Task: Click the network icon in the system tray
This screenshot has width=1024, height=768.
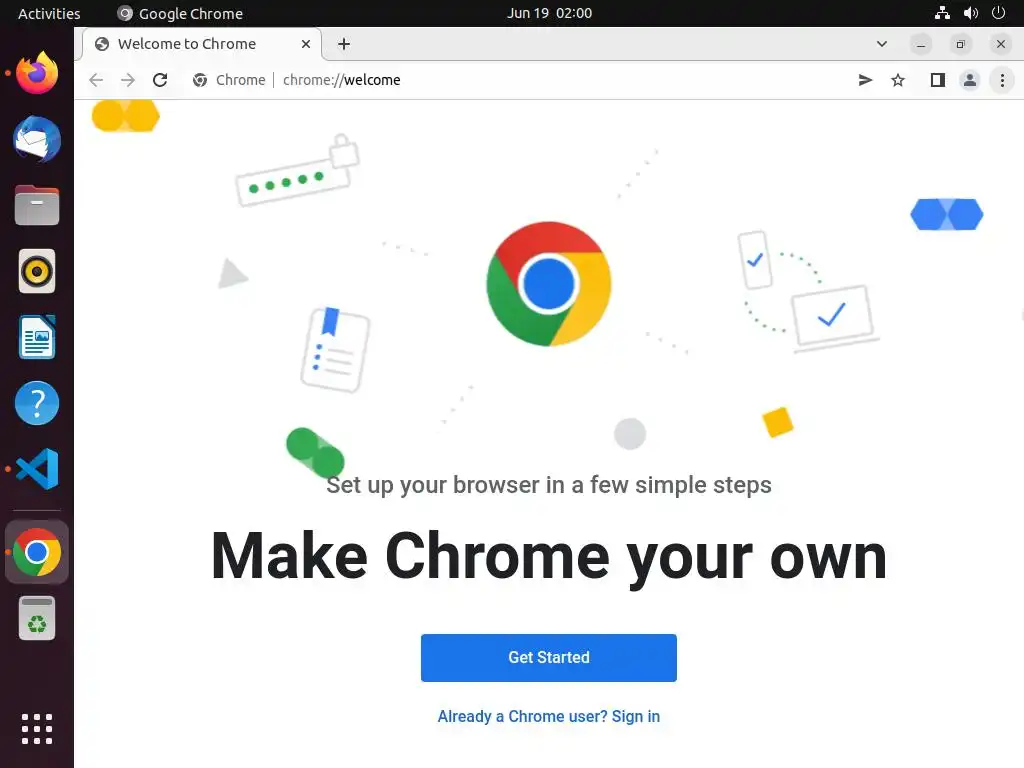Action: coord(942,13)
